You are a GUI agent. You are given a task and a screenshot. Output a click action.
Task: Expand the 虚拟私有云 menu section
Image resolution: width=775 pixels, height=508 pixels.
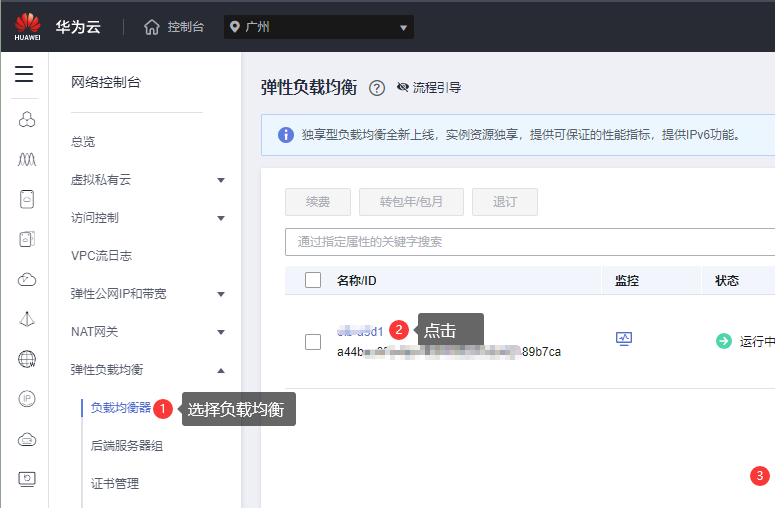pos(221,180)
